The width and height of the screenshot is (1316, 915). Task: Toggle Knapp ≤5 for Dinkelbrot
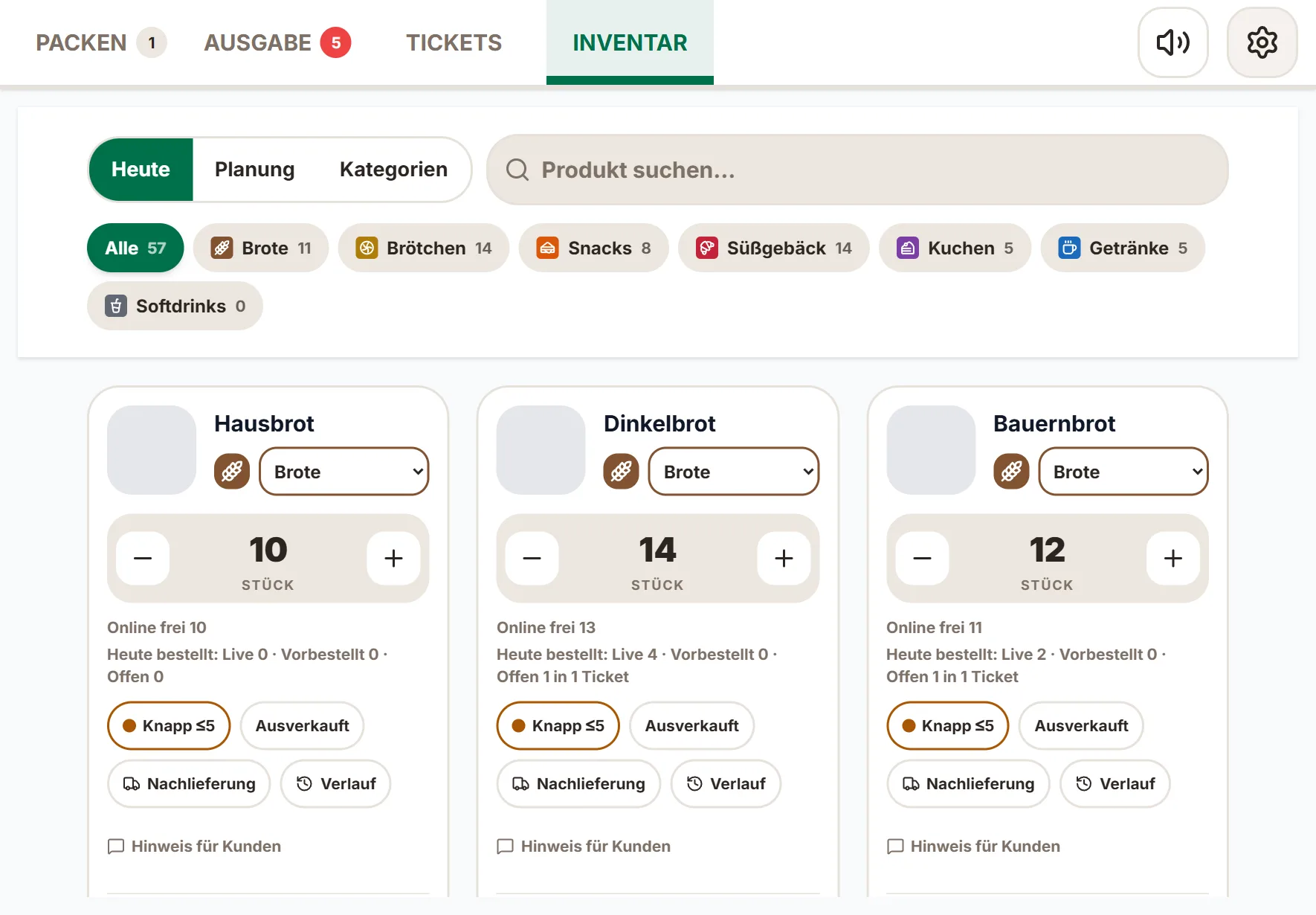click(558, 725)
